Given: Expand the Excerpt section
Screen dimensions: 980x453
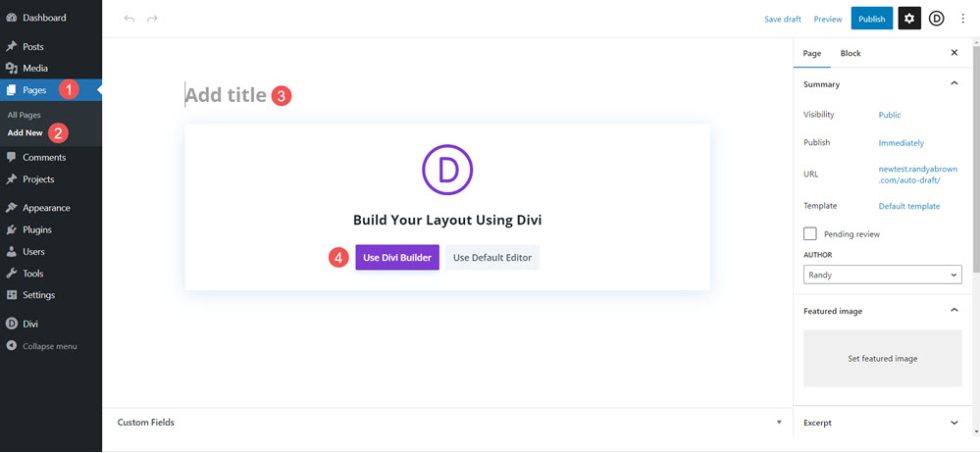Looking at the screenshot, I should point(953,423).
